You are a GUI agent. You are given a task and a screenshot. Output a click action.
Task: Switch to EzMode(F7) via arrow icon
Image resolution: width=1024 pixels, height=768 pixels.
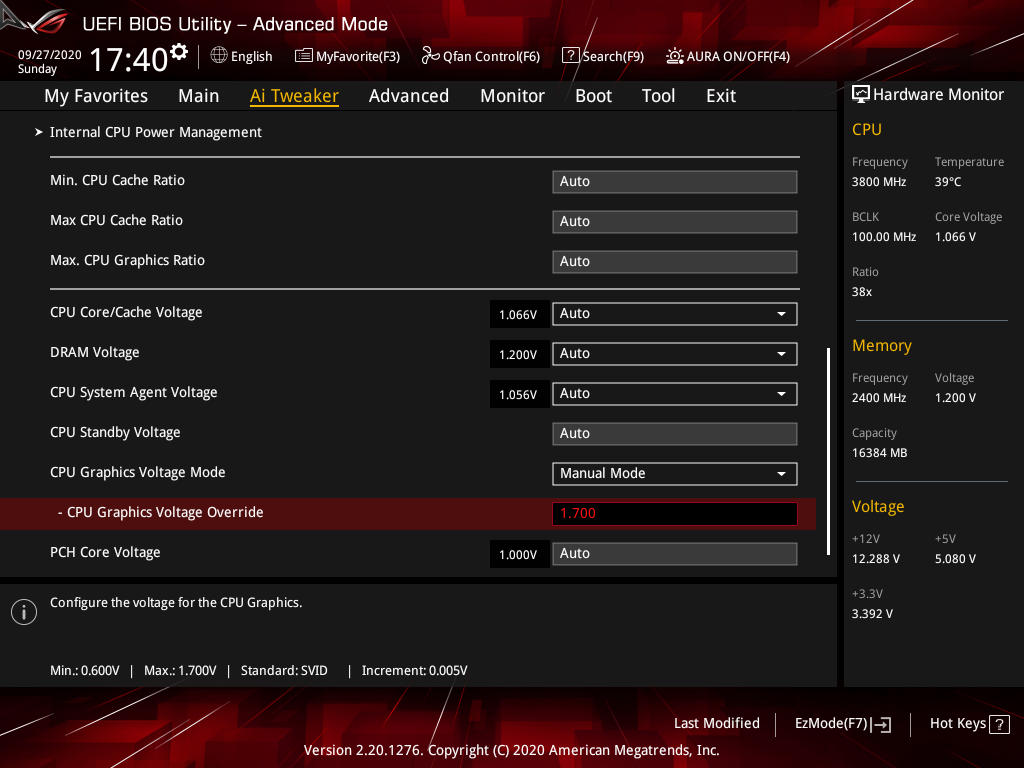tap(882, 724)
